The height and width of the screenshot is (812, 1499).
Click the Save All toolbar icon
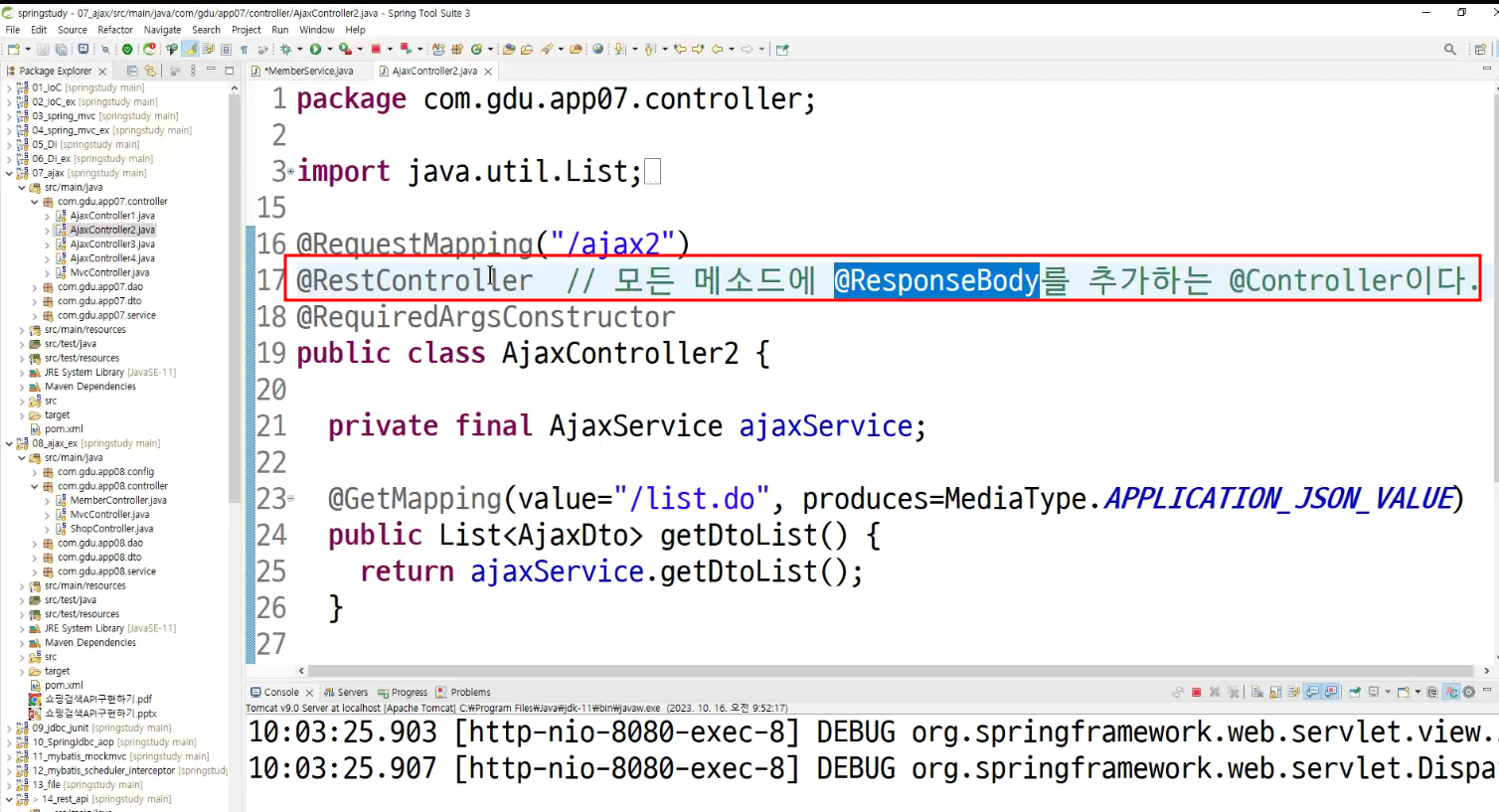(x=61, y=49)
